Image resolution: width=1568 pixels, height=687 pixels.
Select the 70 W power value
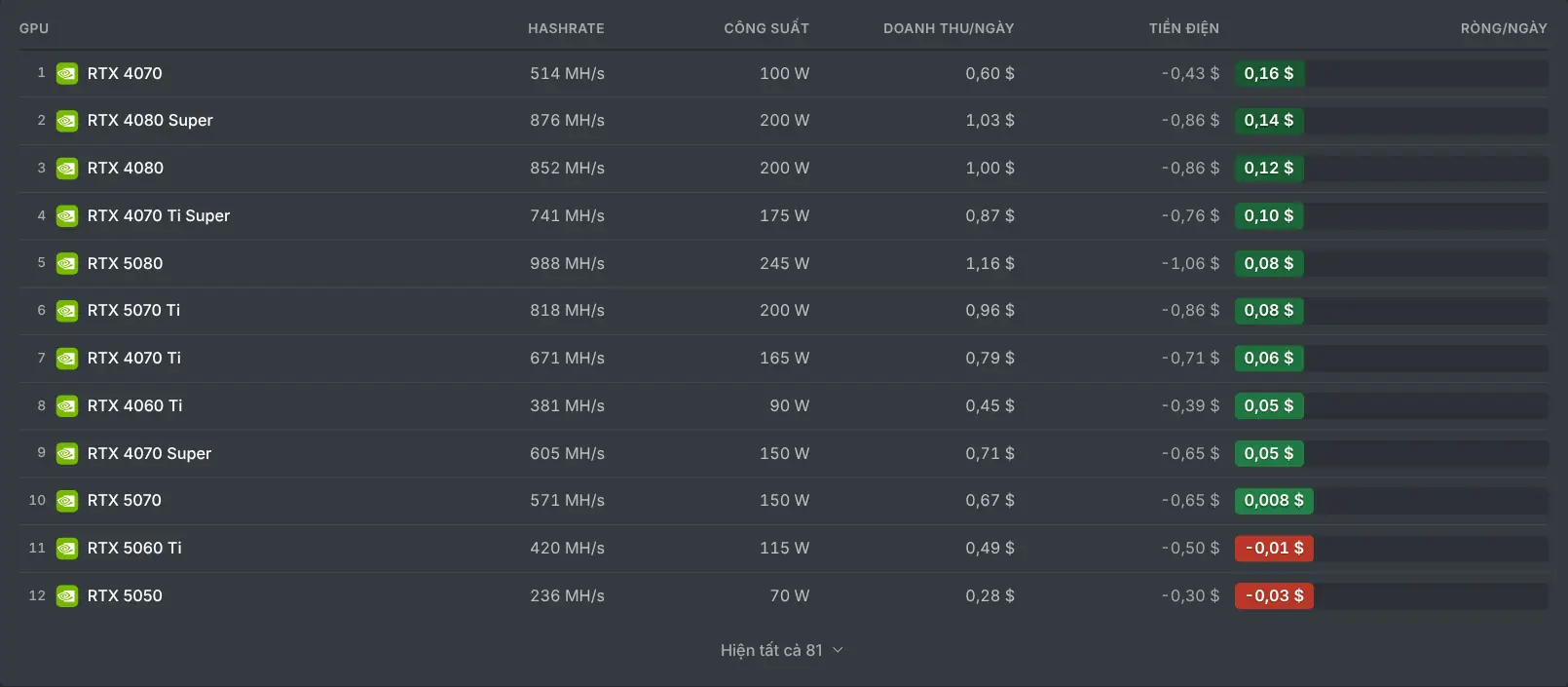789,595
